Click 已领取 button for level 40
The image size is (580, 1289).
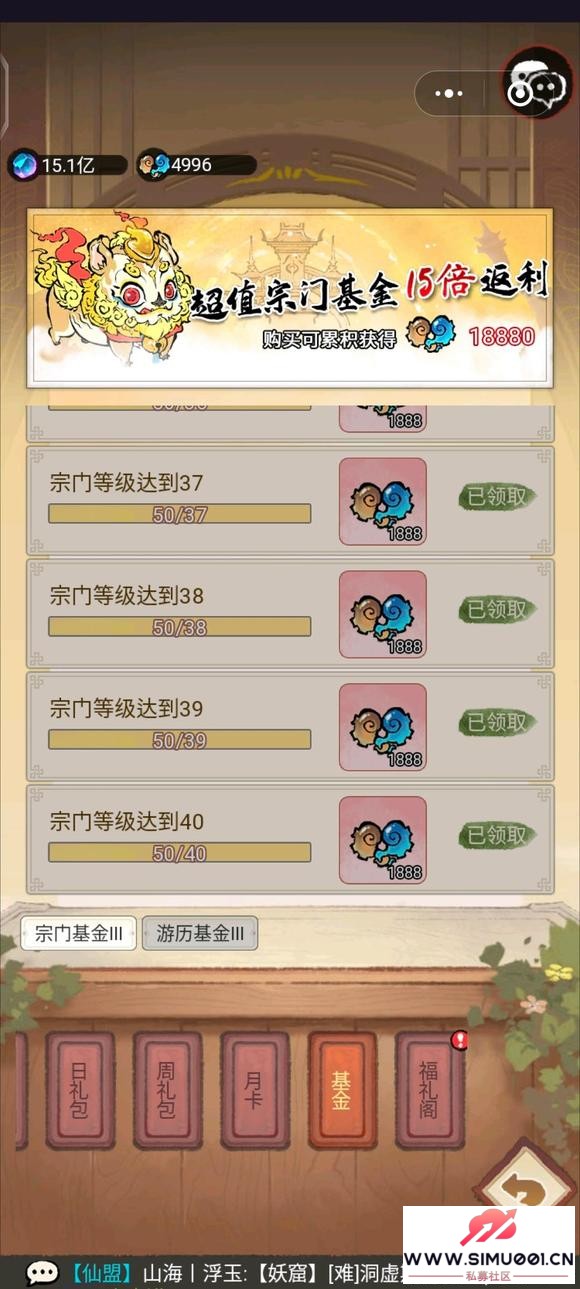[x=497, y=835]
